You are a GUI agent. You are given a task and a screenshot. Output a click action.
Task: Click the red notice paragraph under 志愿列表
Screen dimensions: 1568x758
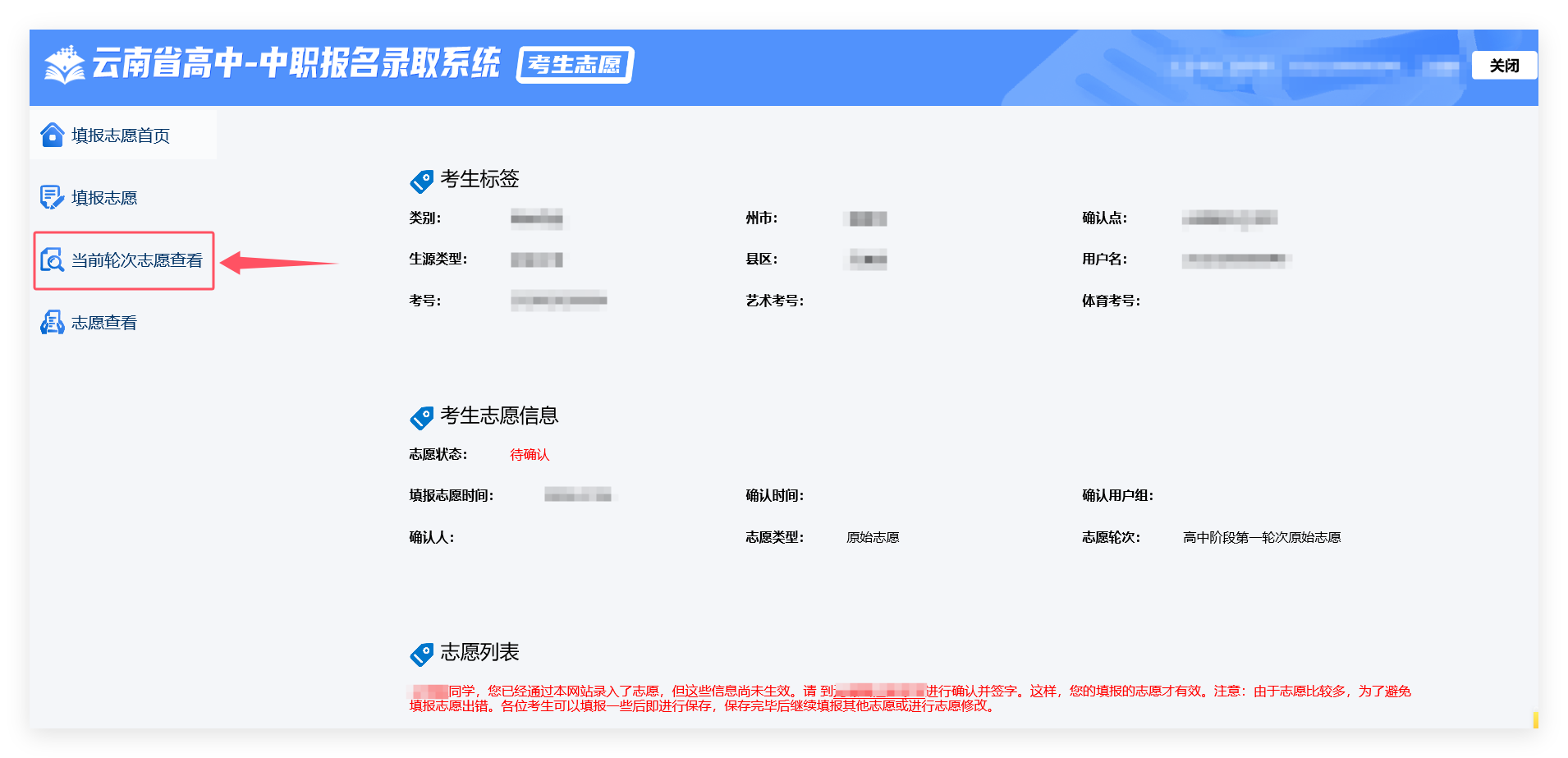910,698
